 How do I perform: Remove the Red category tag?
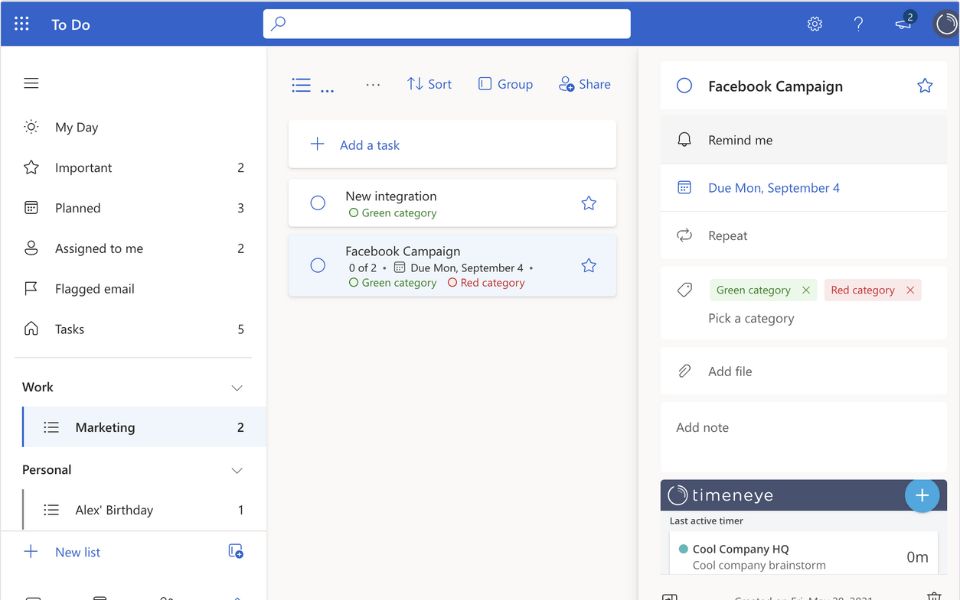coord(909,289)
